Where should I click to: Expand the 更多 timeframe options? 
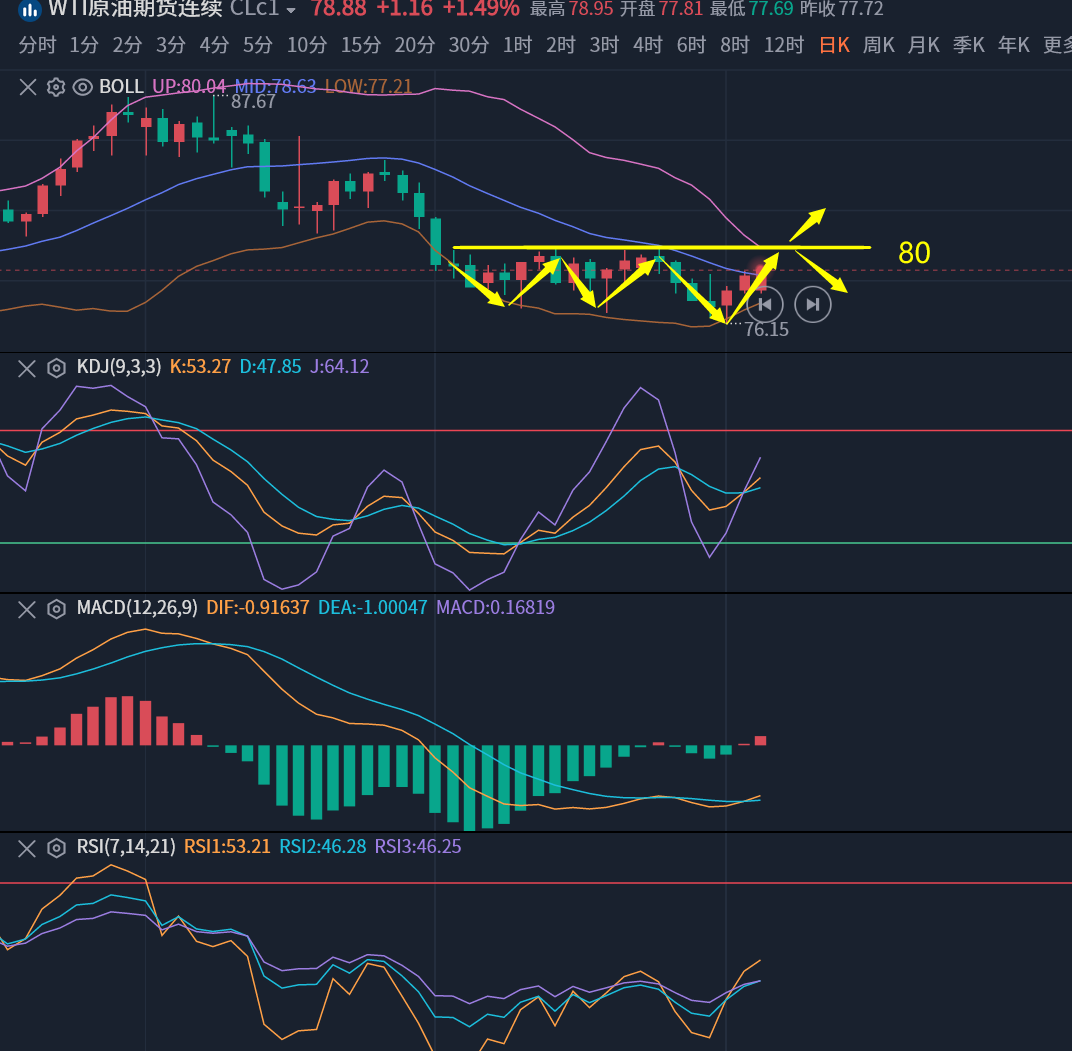point(1056,45)
